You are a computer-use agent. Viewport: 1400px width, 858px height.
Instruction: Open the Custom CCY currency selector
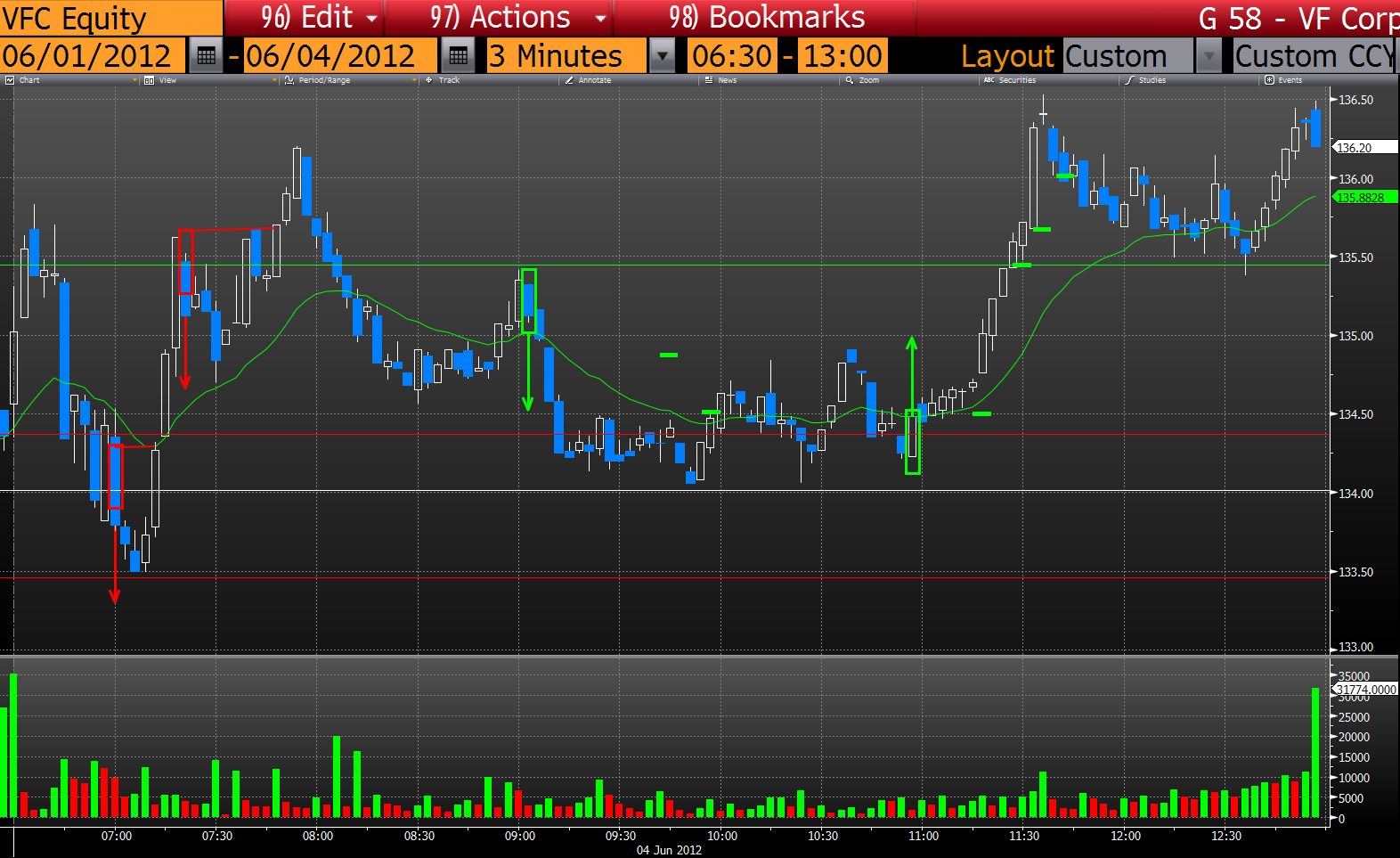click(x=1316, y=56)
